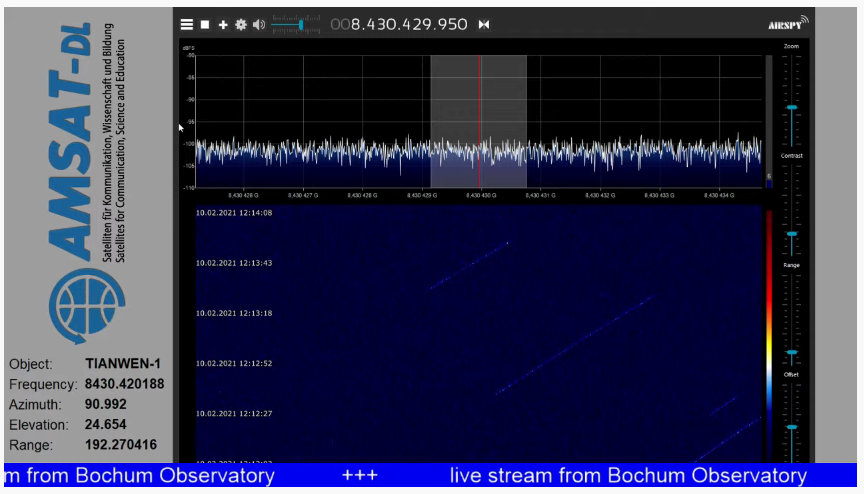
Task: Click the Airspy logo
Action: (788, 23)
